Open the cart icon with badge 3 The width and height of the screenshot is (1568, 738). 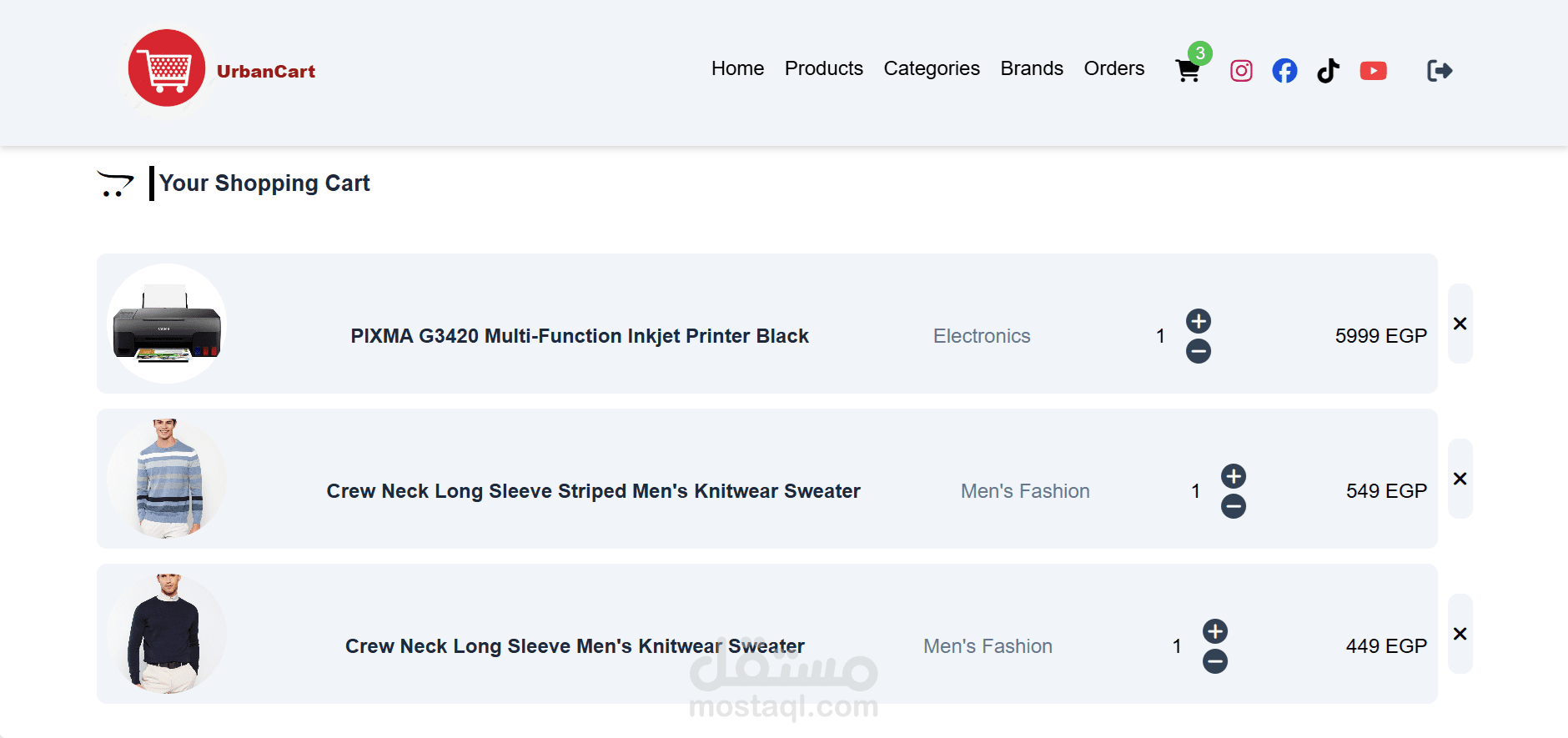[1188, 70]
